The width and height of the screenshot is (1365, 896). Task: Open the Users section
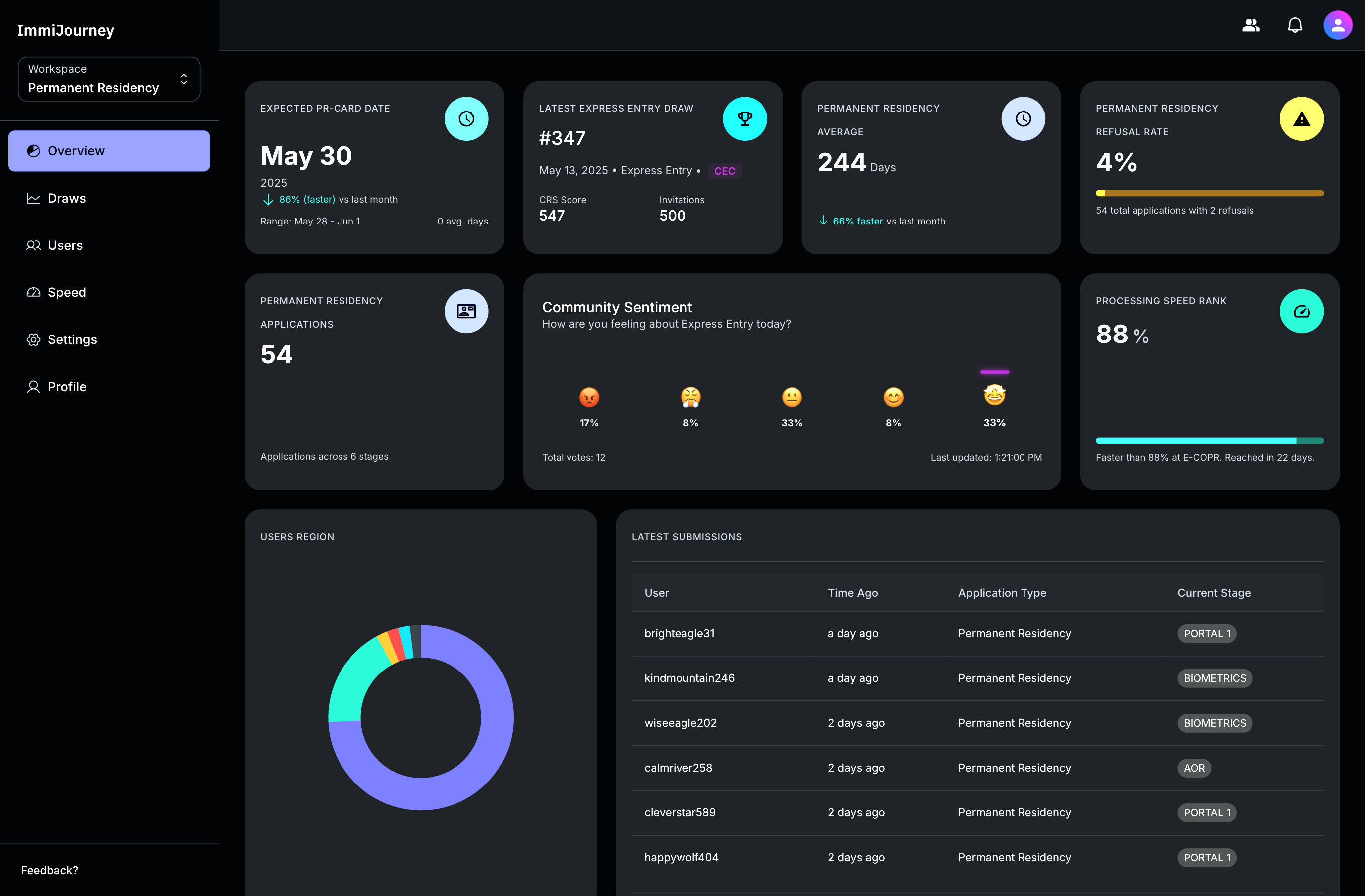(64, 245)
